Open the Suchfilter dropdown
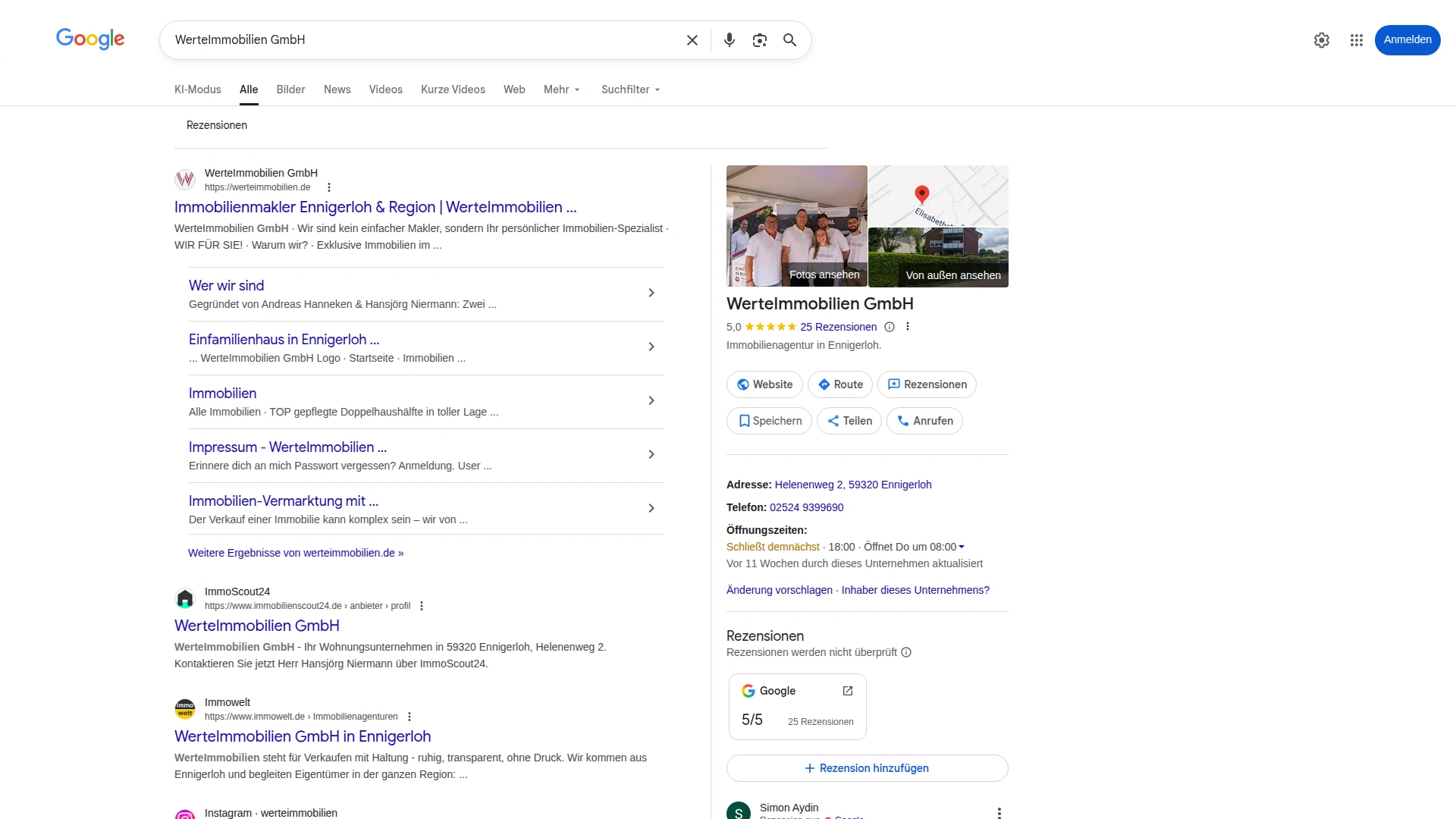 point(630,89)
